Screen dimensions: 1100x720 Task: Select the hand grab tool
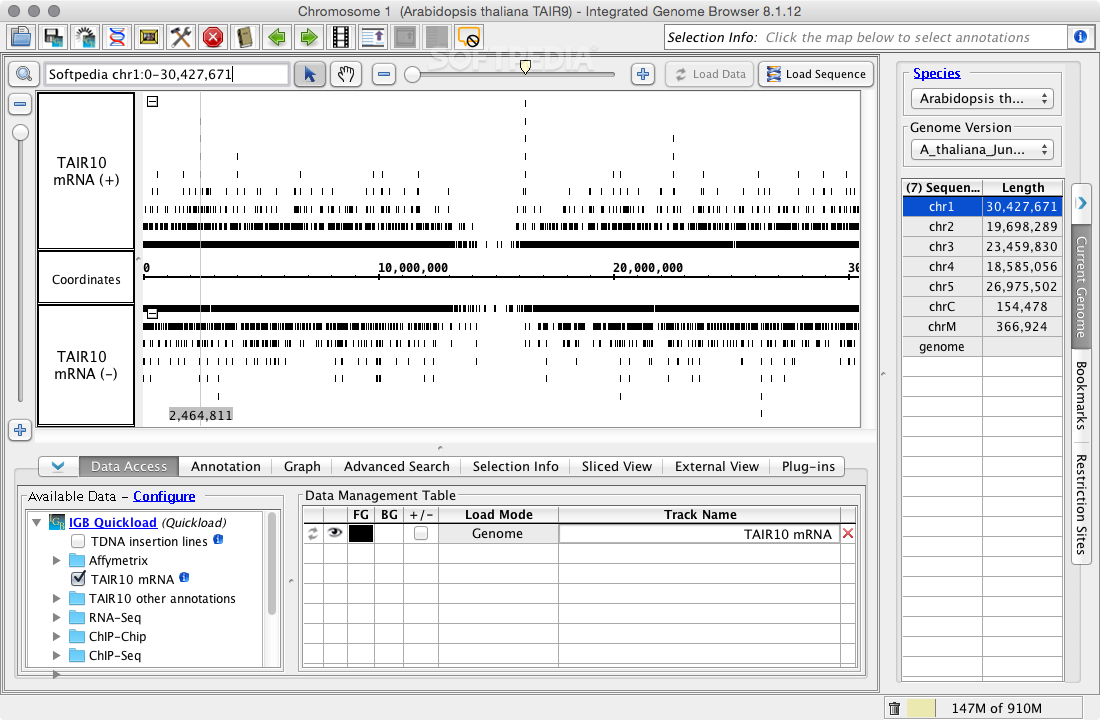(345, 74)
